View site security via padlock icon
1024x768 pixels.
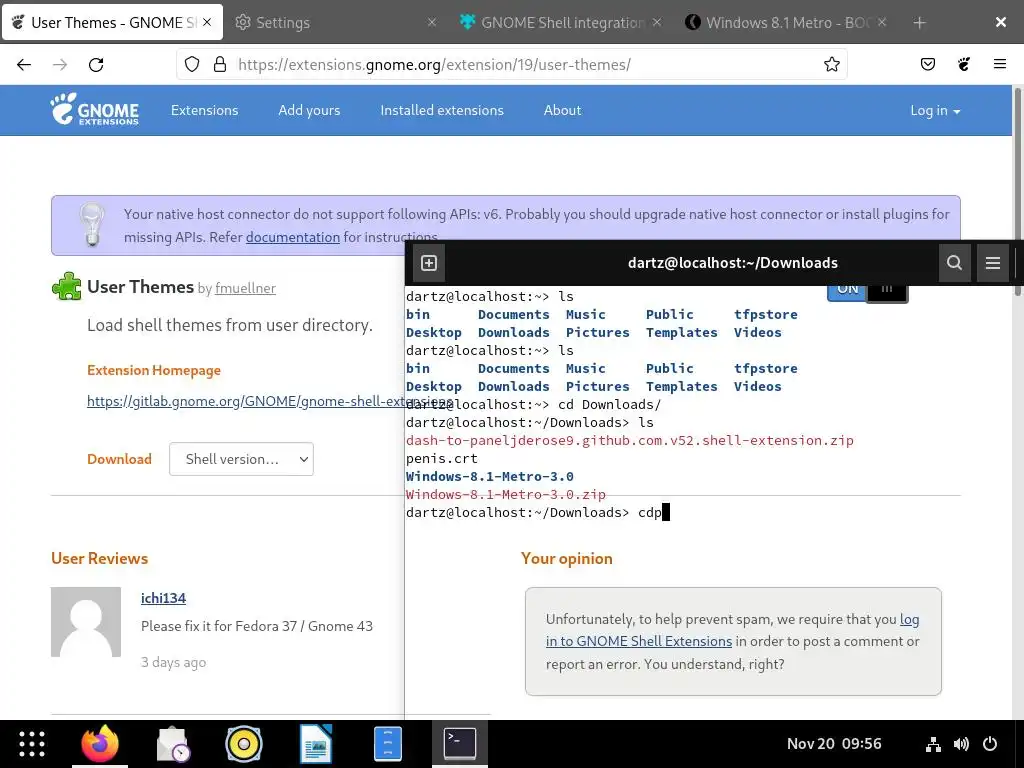click(220, 64)
